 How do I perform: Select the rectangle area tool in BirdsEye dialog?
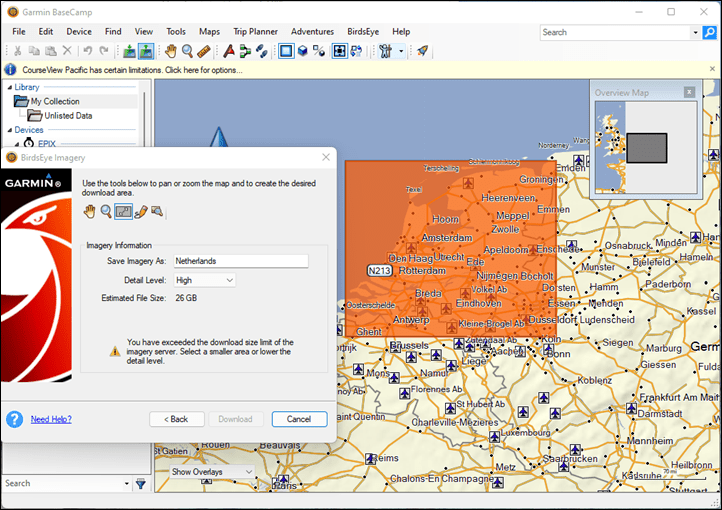pos(123,212)
